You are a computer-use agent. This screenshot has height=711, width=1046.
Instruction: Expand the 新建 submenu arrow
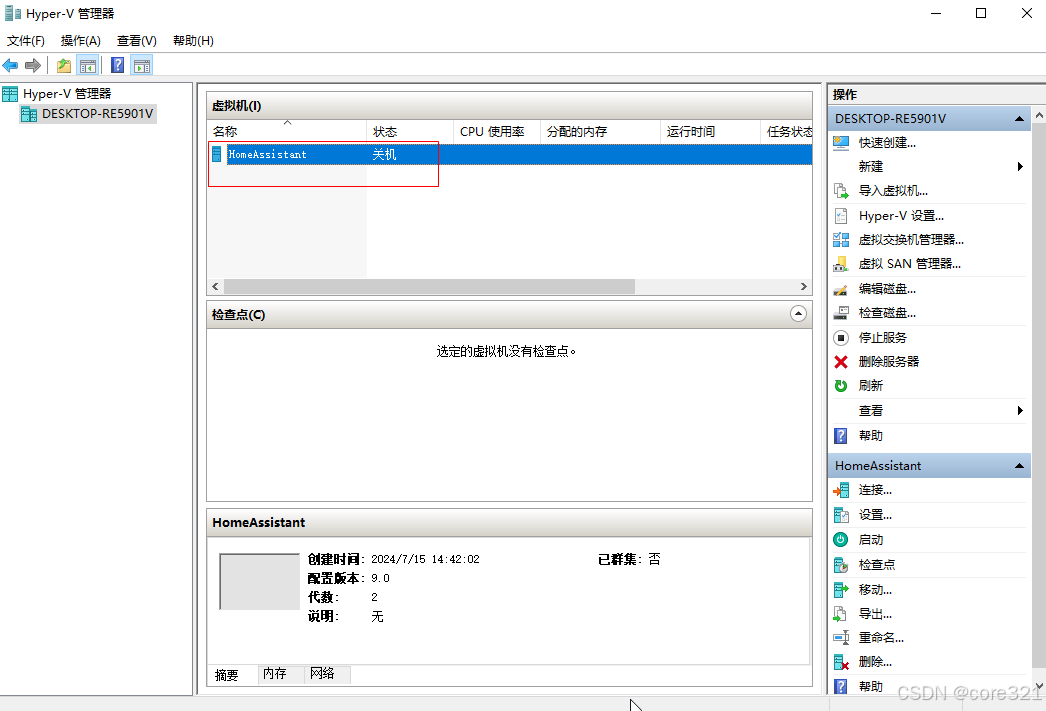pyautogui.click(x=1020, y=167)
